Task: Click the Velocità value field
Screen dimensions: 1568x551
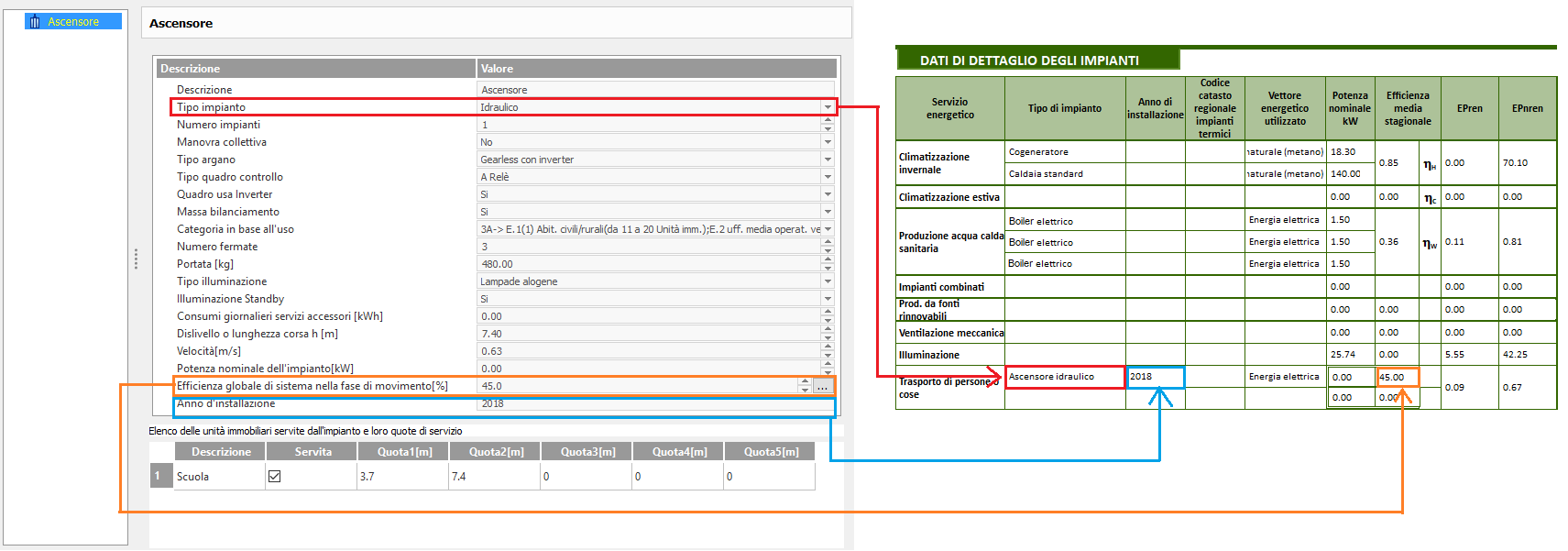Action: coord(641,351)
